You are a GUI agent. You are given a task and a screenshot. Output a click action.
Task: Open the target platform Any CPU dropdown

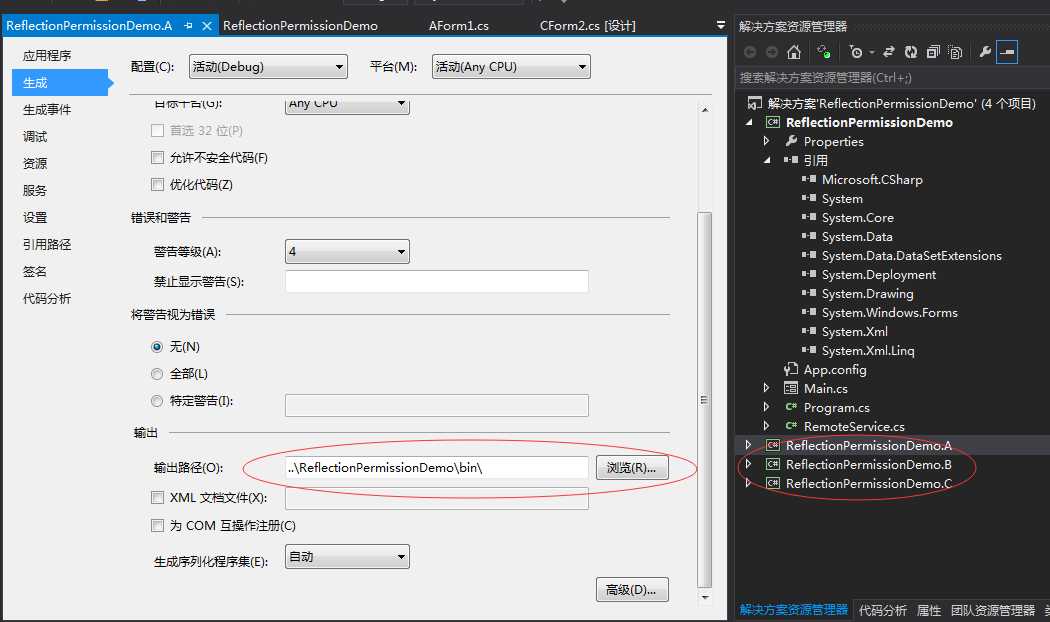[347, 105]
